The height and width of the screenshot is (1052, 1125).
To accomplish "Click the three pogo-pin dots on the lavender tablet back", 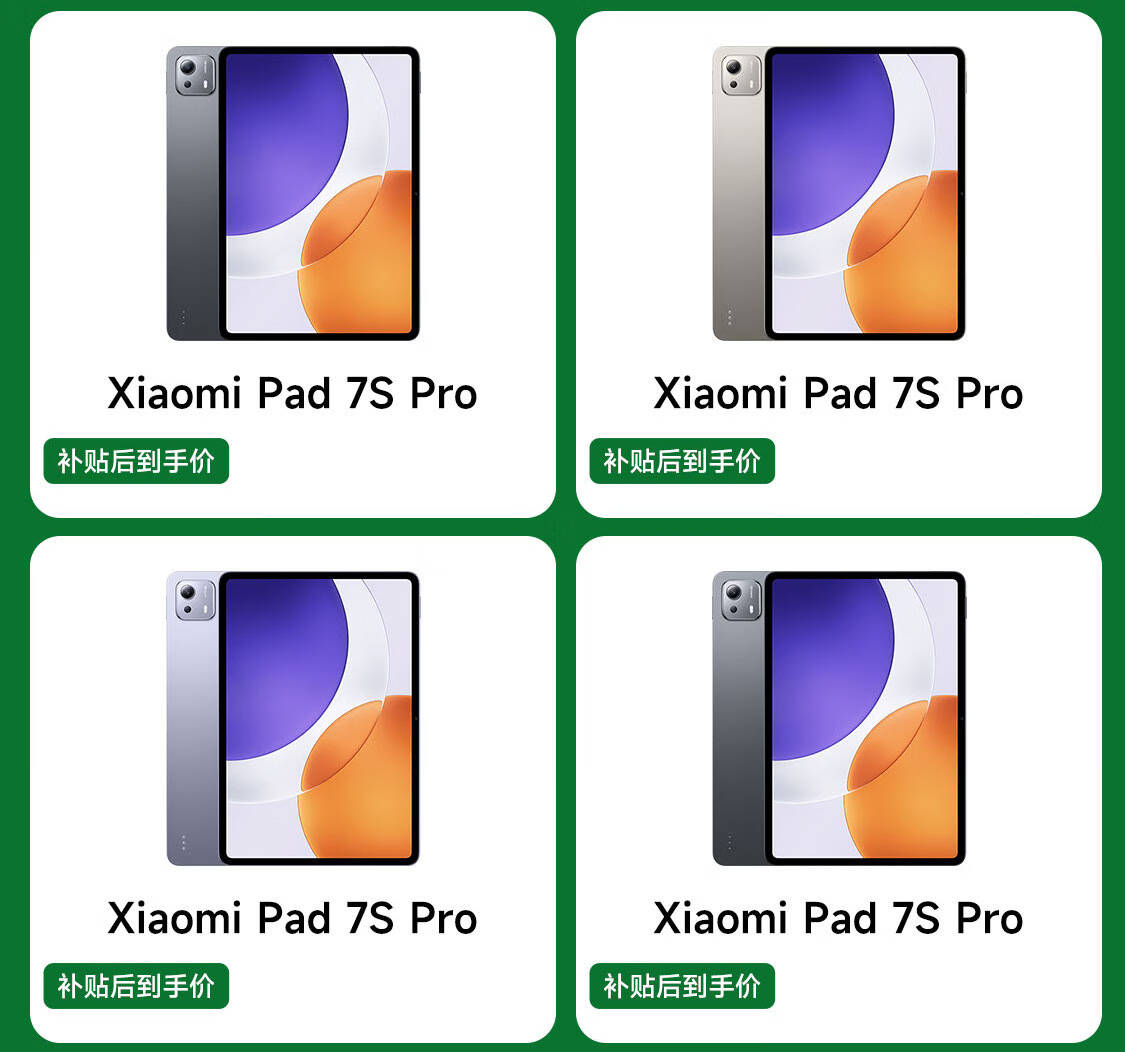I will tap(184, 842).
